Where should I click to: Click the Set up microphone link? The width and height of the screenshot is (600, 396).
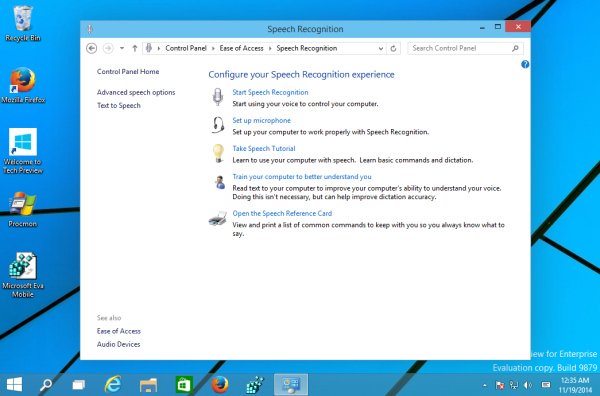pyautogui.click(x=261, y=120)
